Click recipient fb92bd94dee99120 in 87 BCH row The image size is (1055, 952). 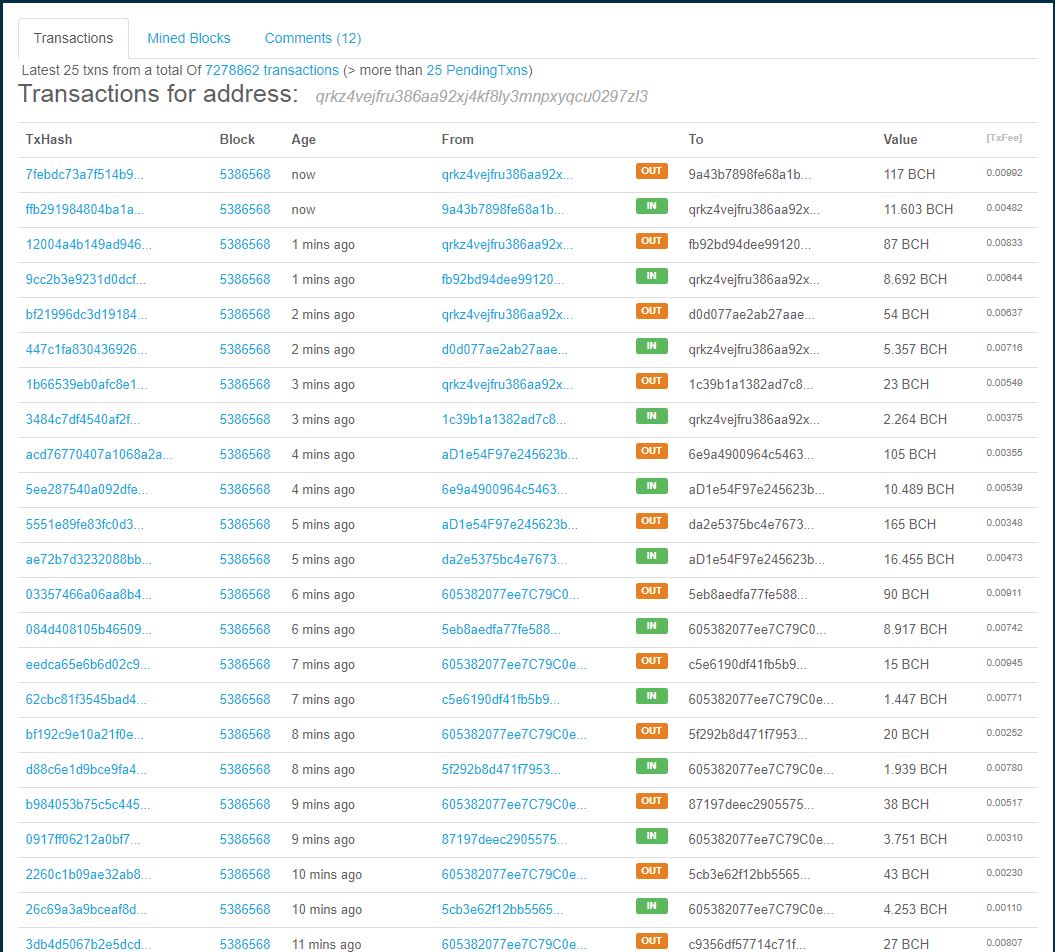(750, 244)
